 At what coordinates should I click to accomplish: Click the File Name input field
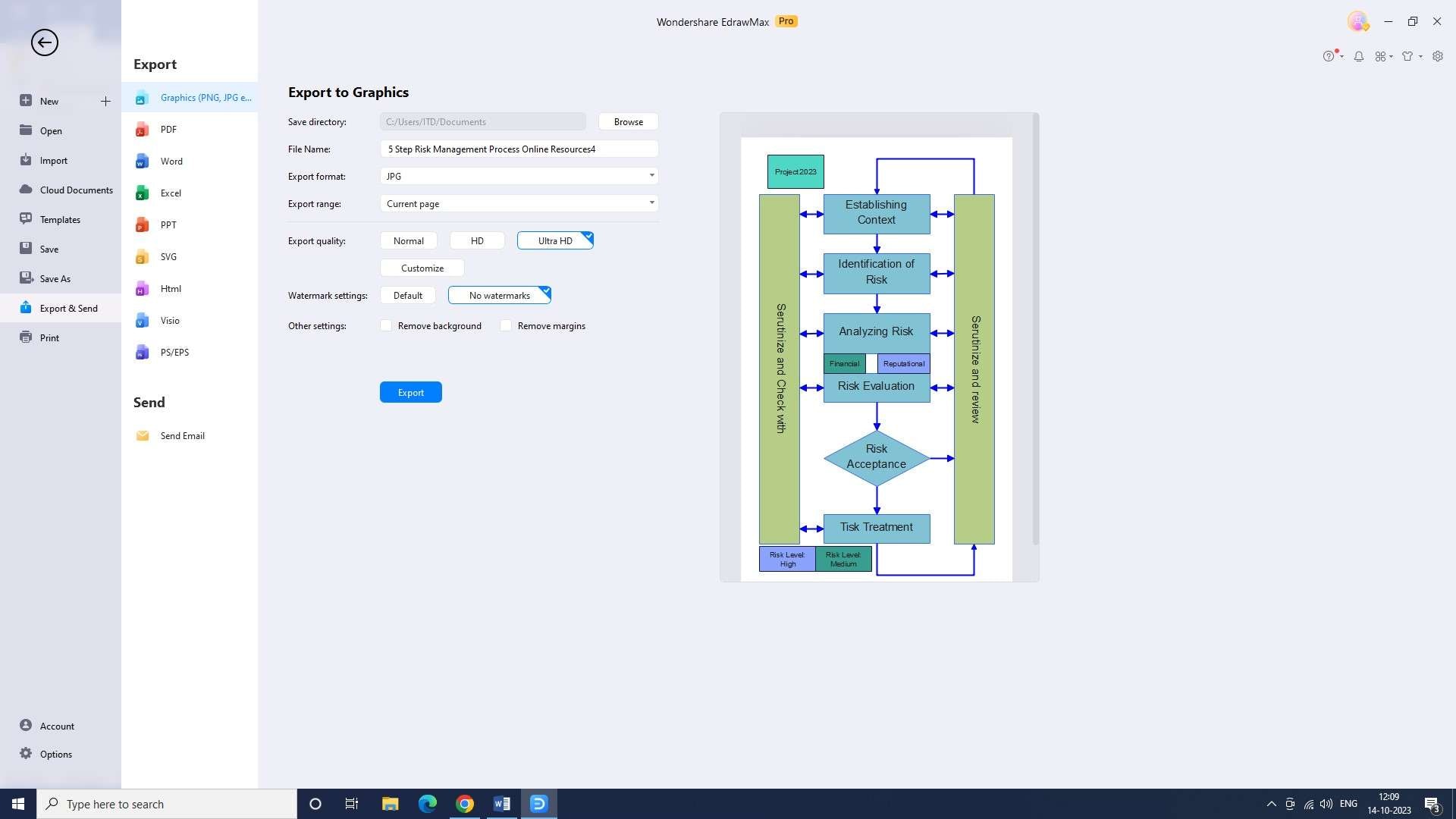click(x=519, y=149)
